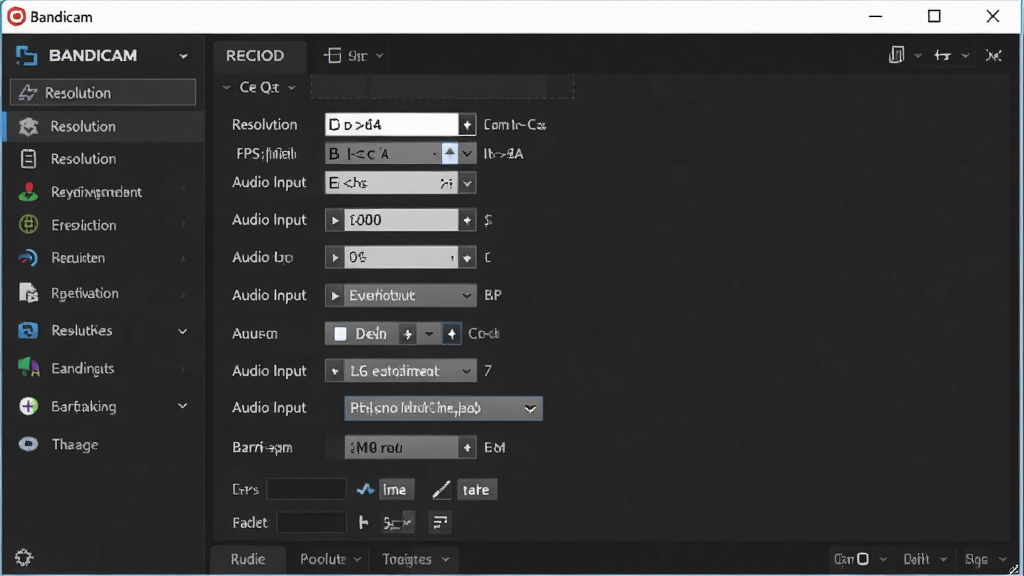The width and height of the screenshot is (1024, 576).
Task: Click the clipboard icon of the third Resolution item
Action: [x=28, y=159]
